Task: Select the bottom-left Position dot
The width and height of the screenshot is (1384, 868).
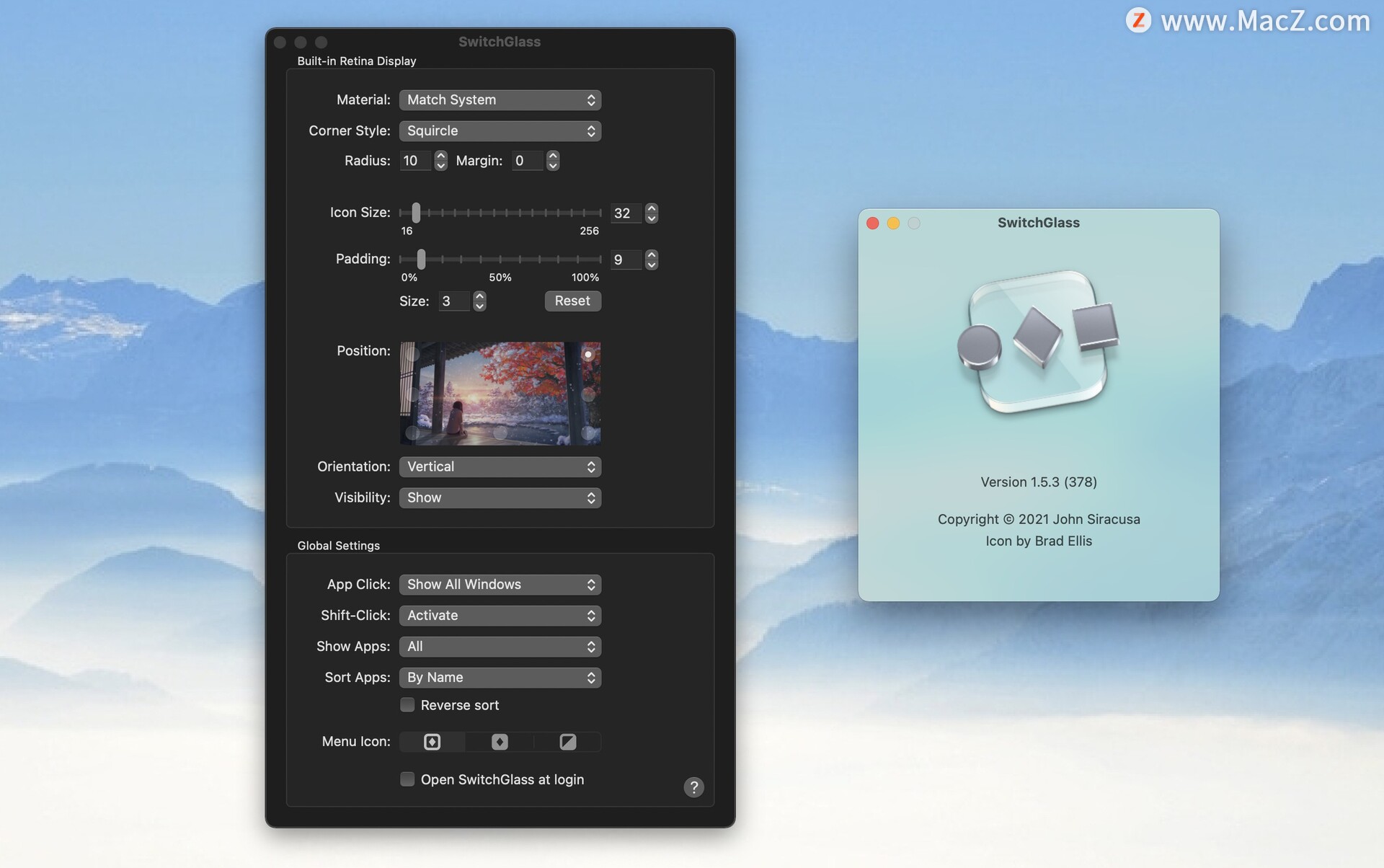Action: 412,433
